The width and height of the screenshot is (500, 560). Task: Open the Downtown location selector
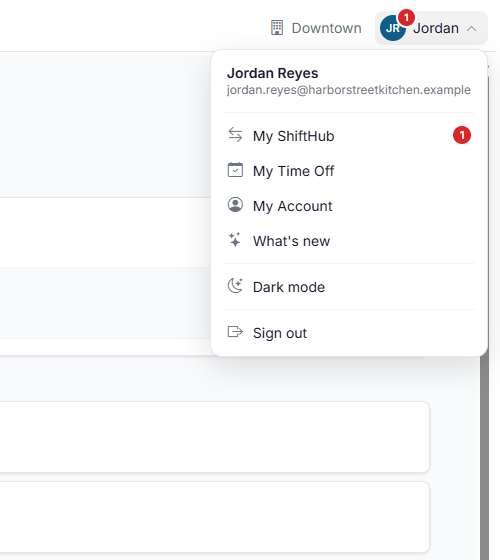tap(316, 28)
